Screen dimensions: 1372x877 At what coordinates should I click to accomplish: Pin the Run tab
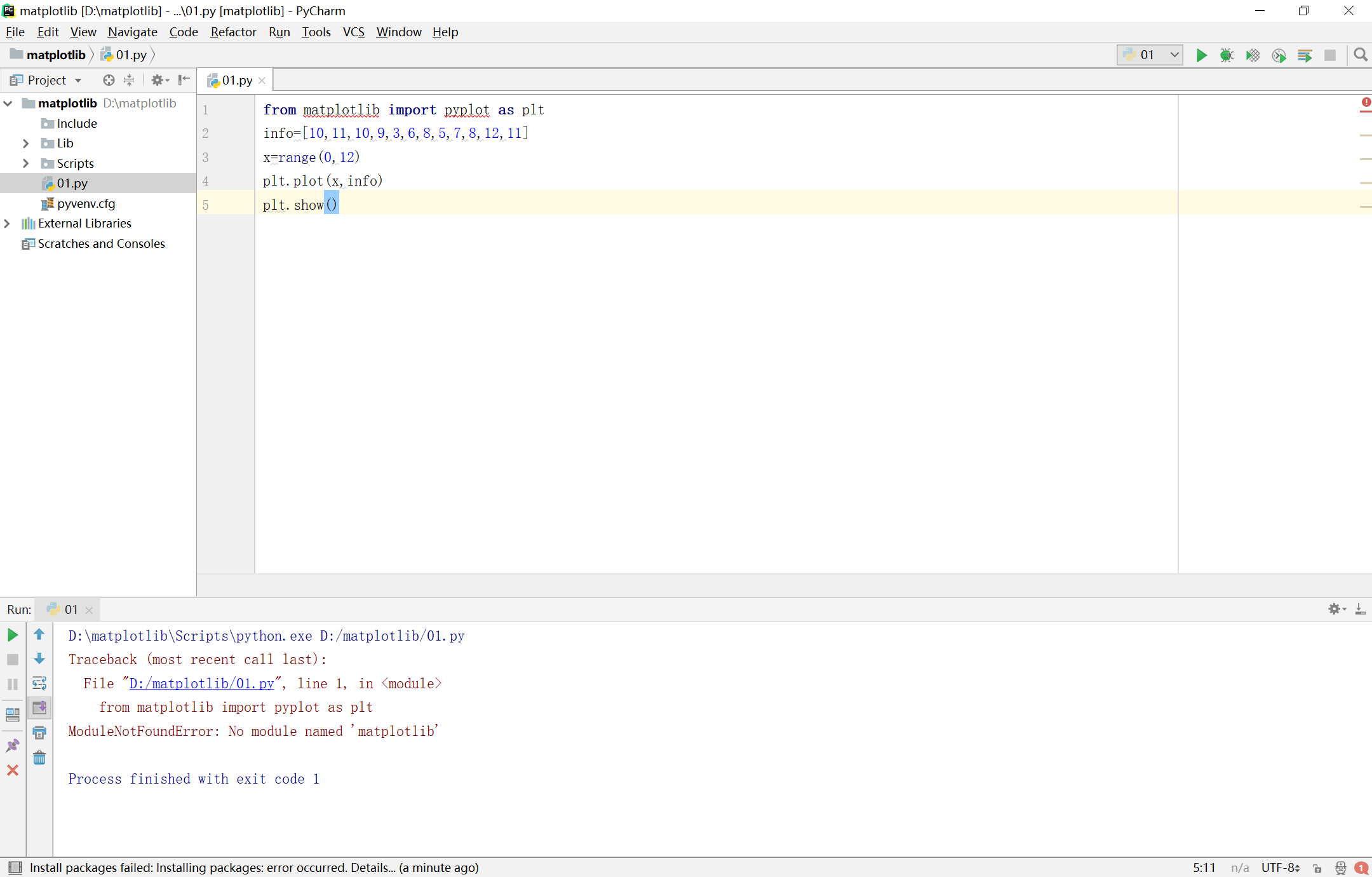(12, 745)
